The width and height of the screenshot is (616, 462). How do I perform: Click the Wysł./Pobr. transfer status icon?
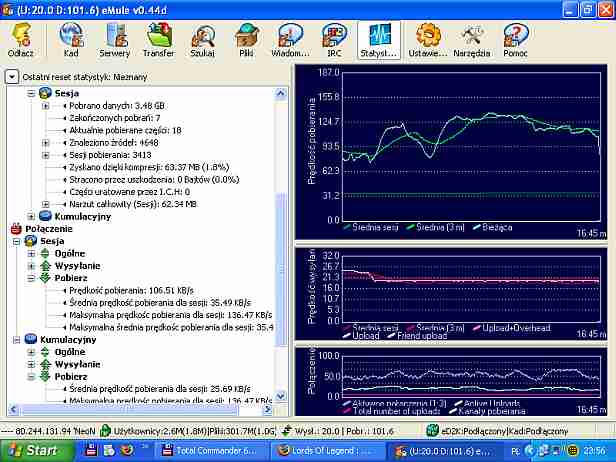[287, 431]
